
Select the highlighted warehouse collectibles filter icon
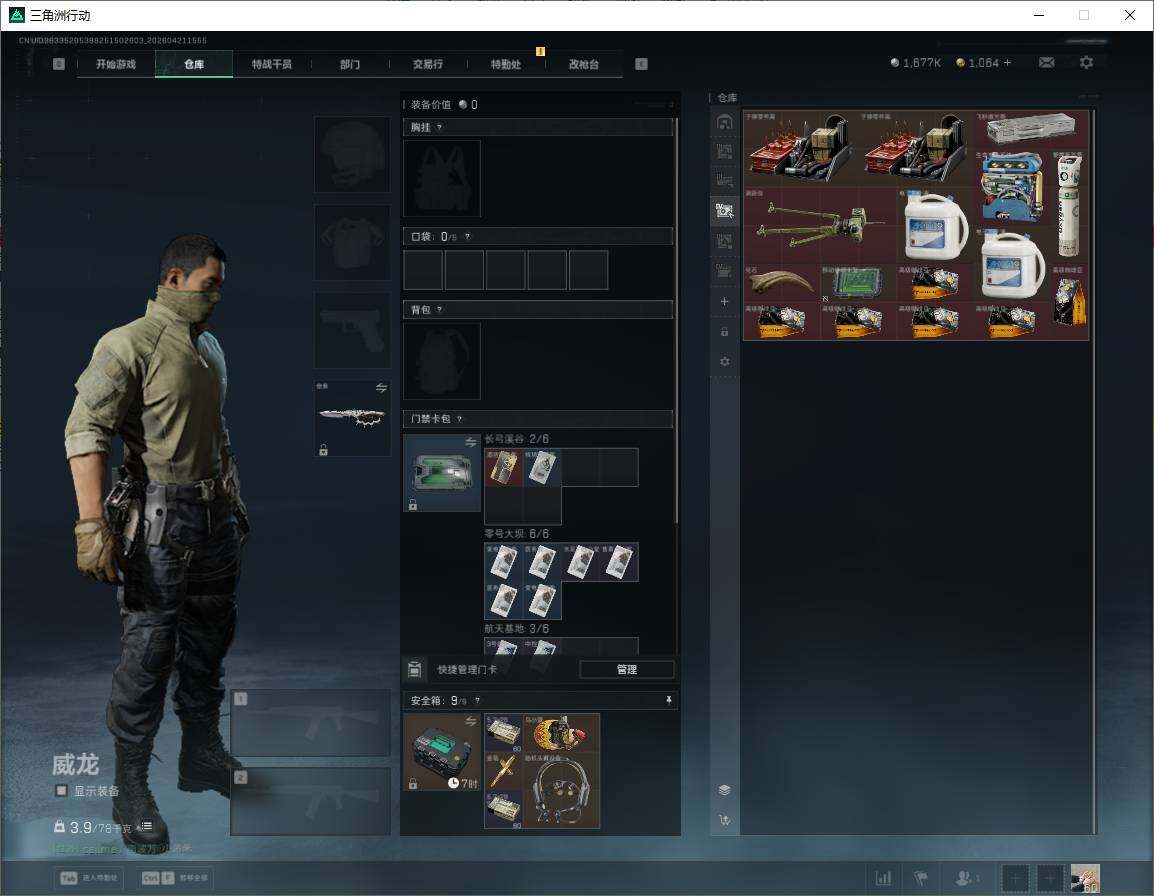coord(725,211)
